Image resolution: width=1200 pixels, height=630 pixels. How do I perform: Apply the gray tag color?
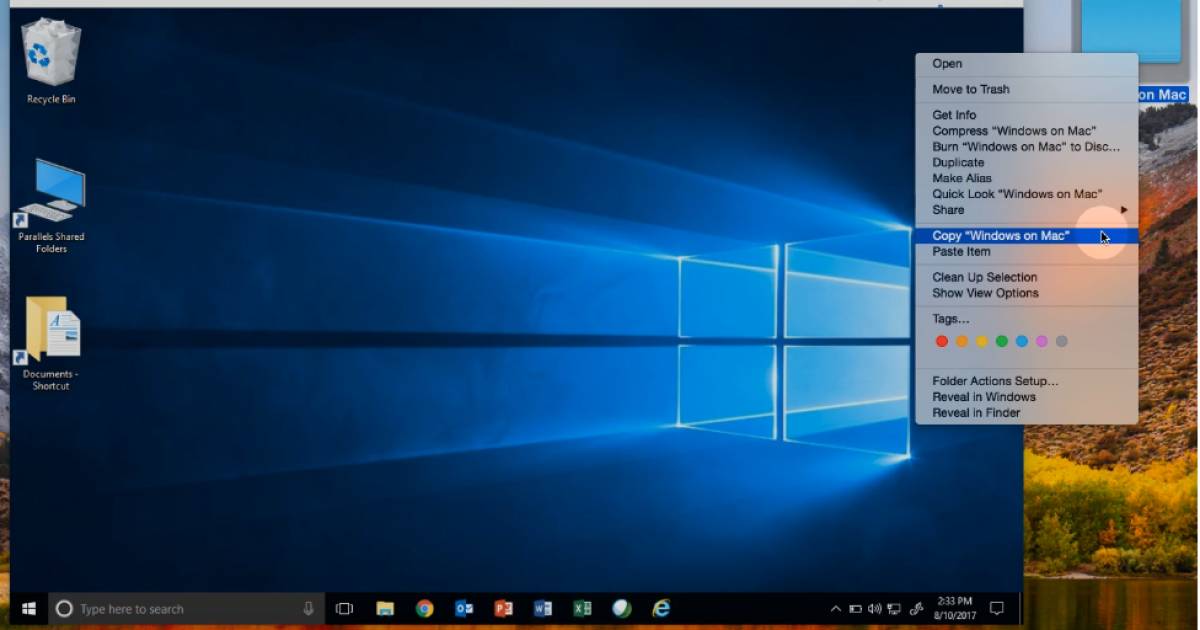click(1061, 342)
